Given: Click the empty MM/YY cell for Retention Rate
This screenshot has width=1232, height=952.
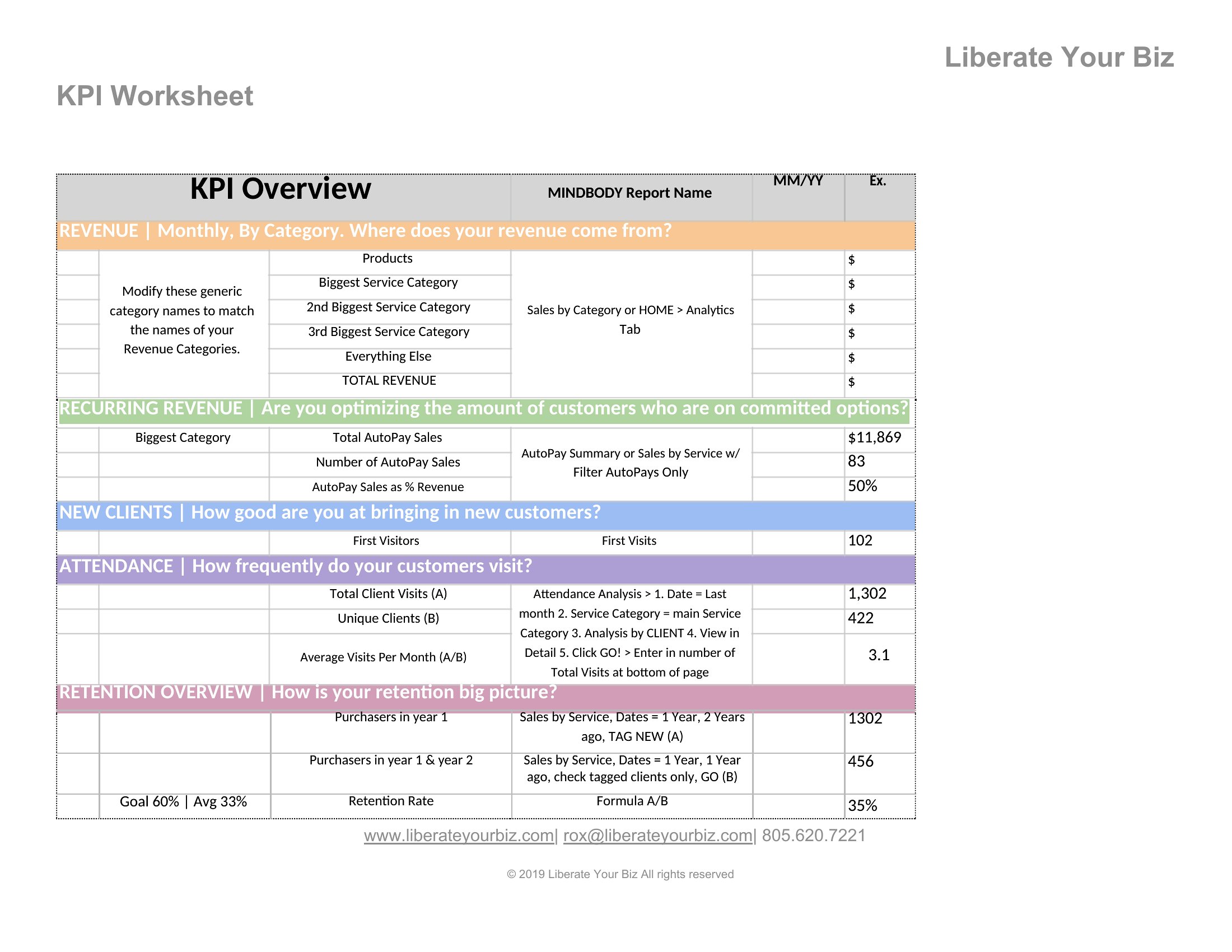Looking at the screenshot, I should pyautogui.click(x=798, y=806).
